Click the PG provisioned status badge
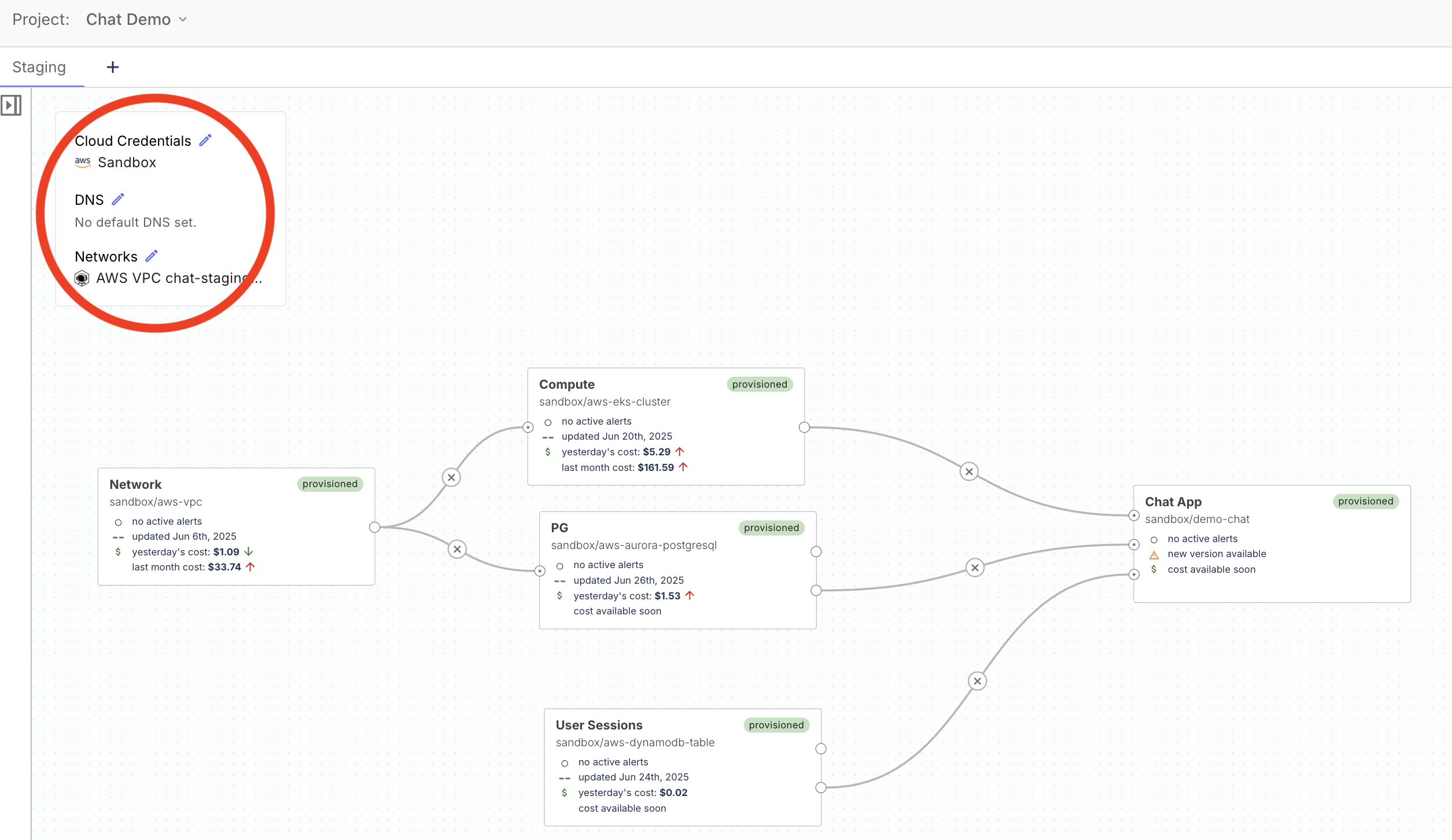Screen dimensions: 1452x840 point(771,528)
